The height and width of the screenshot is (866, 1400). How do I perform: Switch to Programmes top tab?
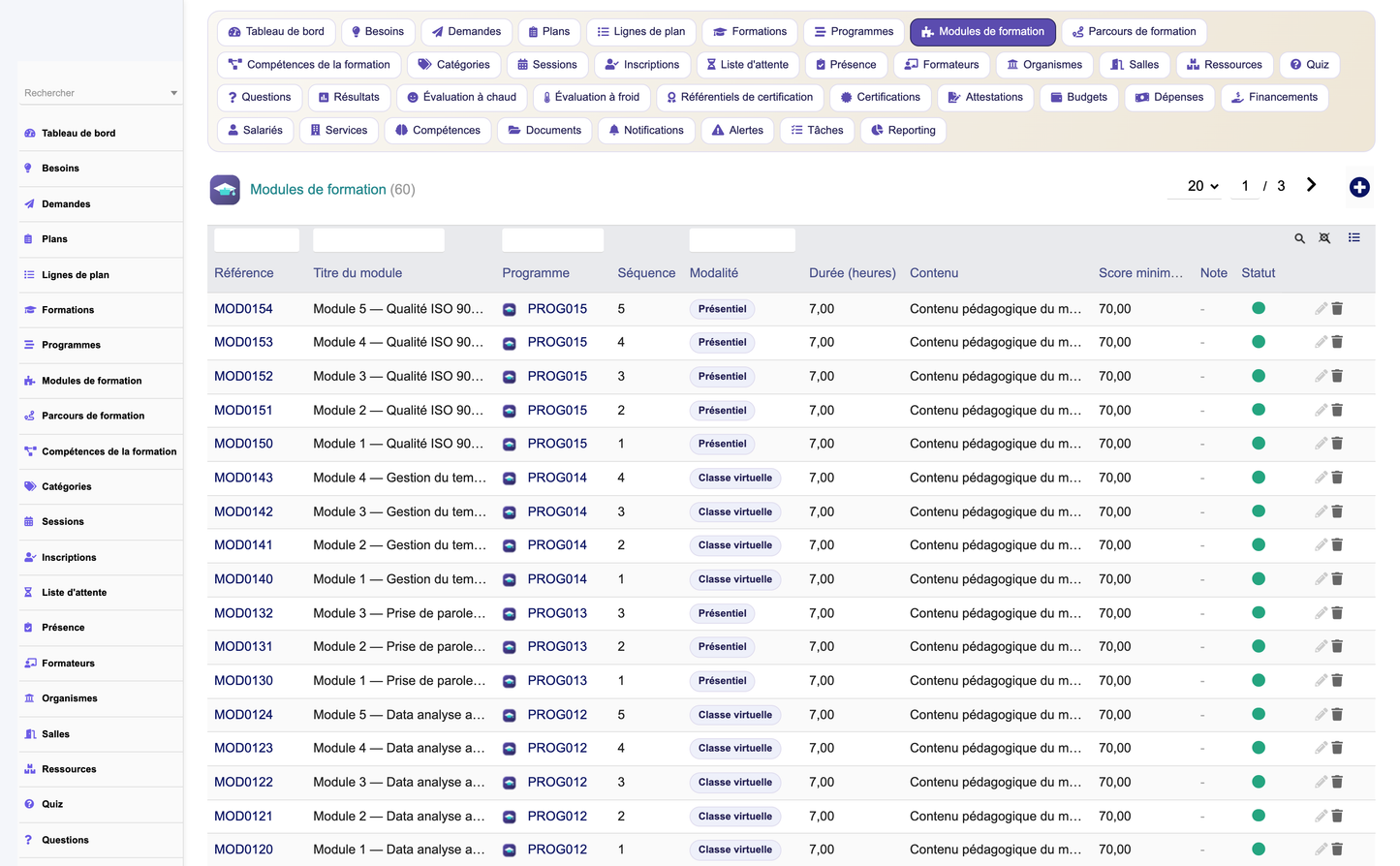point(854,32)
